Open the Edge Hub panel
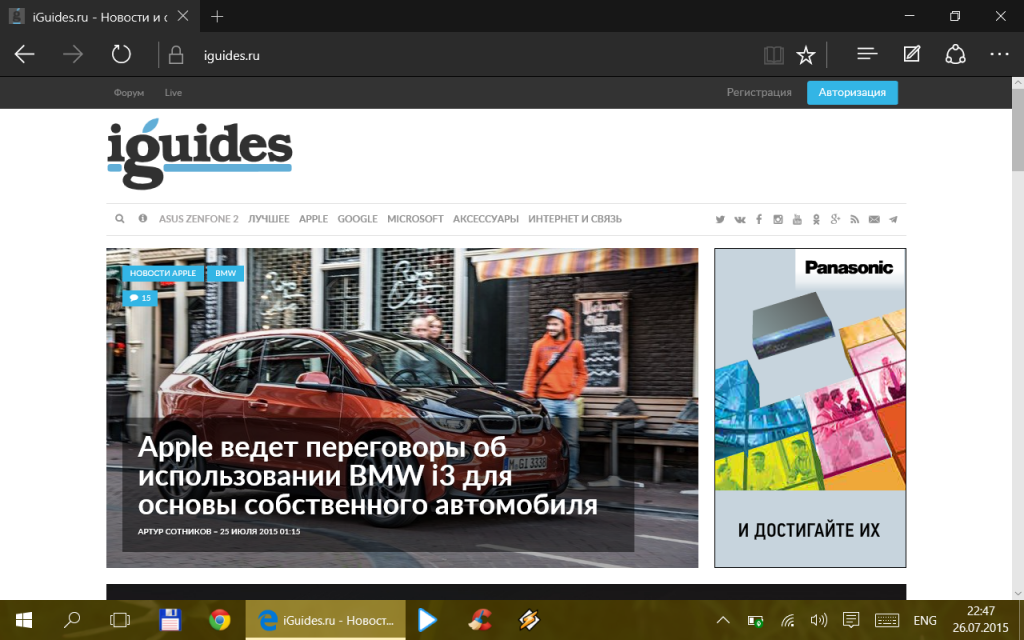The height and width of the screenshot is (640, 1024). (x=867, y=55)
